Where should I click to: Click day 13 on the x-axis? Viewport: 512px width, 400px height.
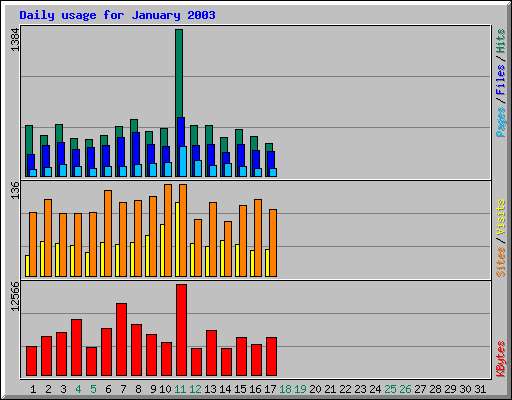point(210,389)
